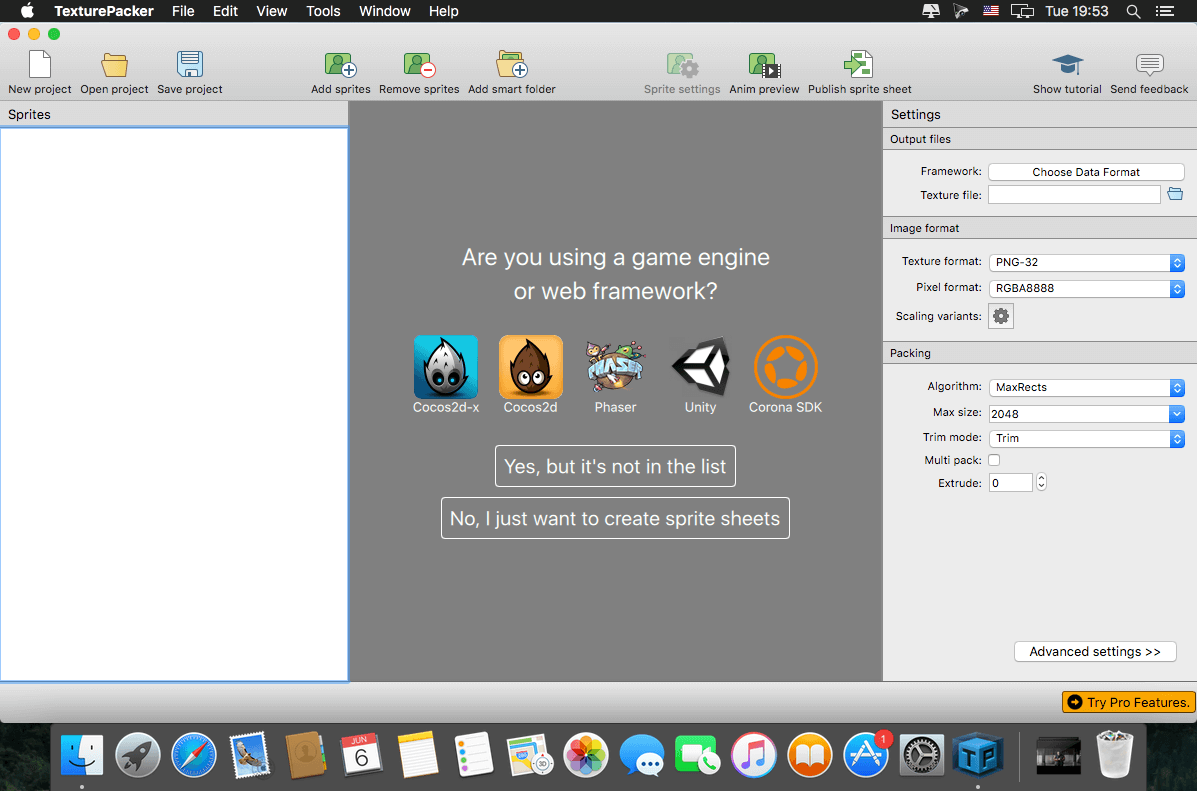Open Spotlight search in menu bar
The height and width of the screenshot is (791, 1197).
point(1134,11)
